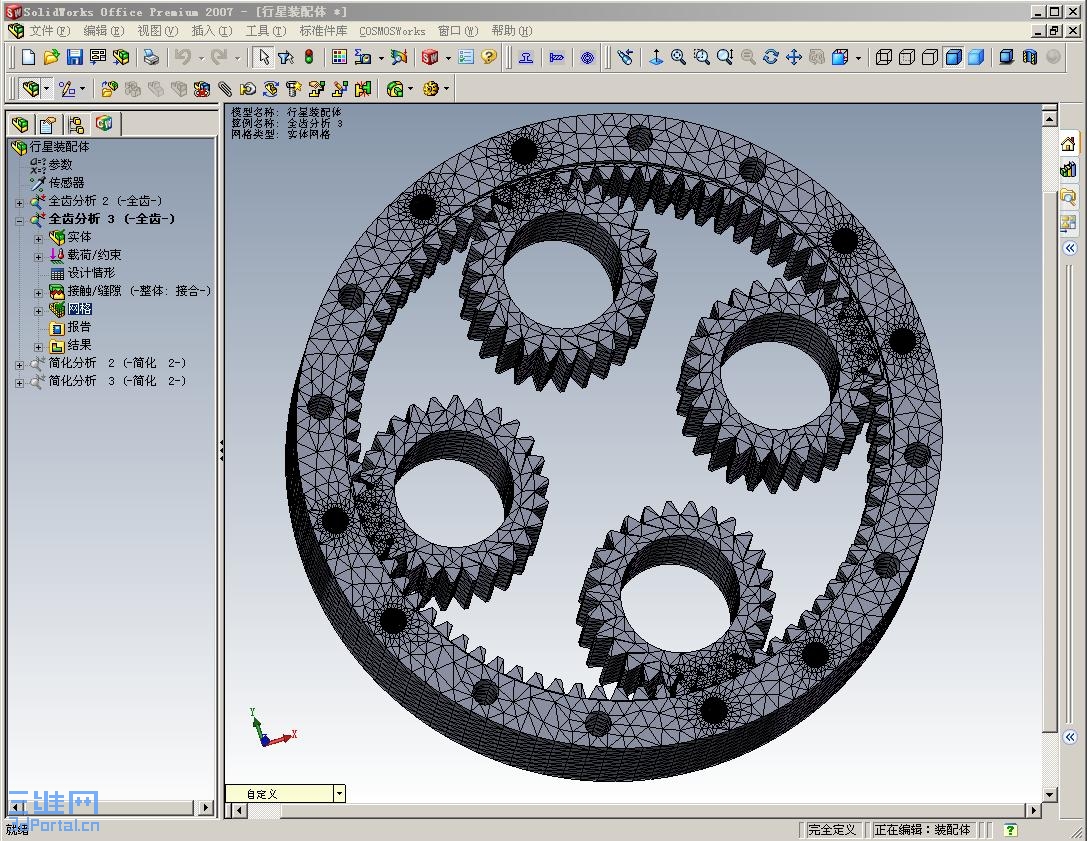Open the 帮助(H) menu
Image resolution: width=1087 pixels, height=841 pixels.
(x=512, y=31)
